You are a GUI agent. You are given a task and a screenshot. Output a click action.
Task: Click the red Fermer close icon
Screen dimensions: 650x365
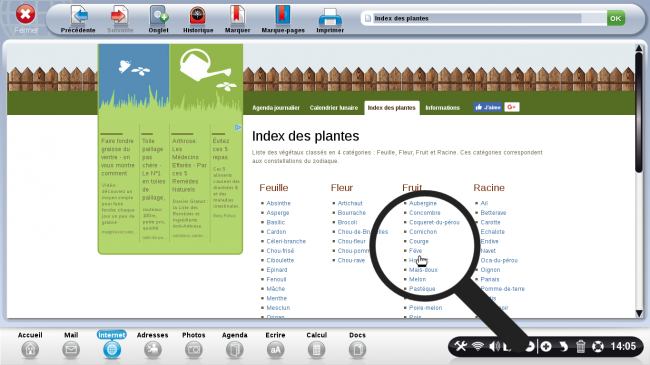click(25, 15)
